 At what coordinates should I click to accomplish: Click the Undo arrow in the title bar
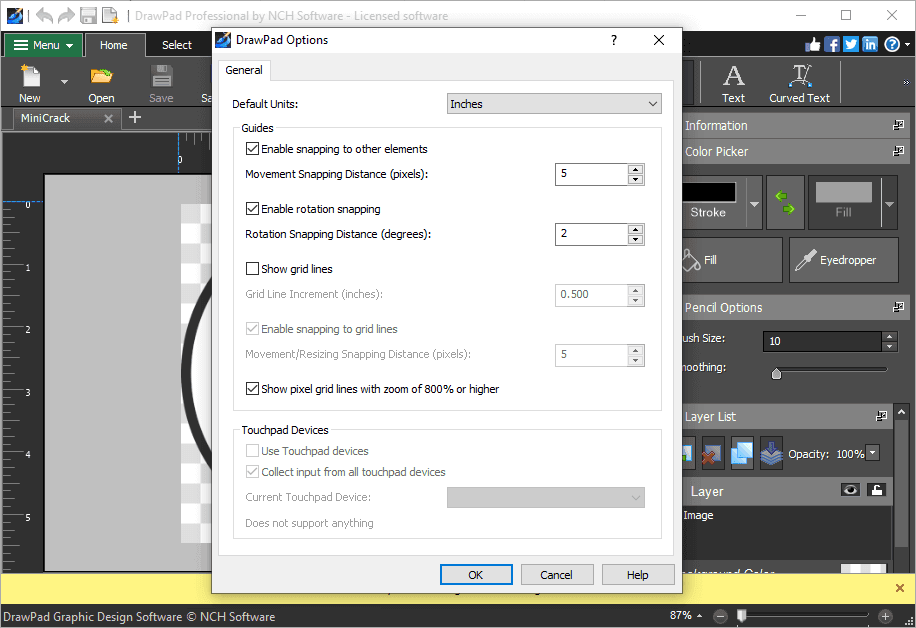click(x=44, y=15)
